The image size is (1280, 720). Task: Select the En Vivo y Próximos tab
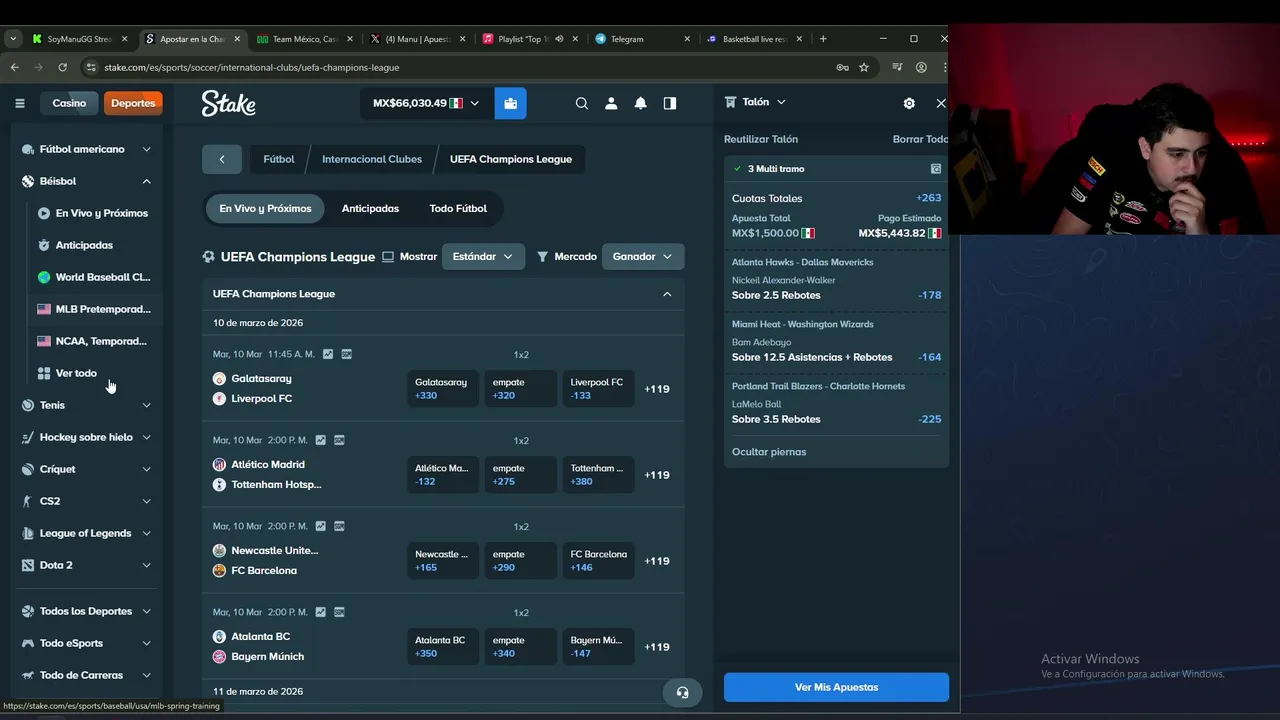coord(265,208)
